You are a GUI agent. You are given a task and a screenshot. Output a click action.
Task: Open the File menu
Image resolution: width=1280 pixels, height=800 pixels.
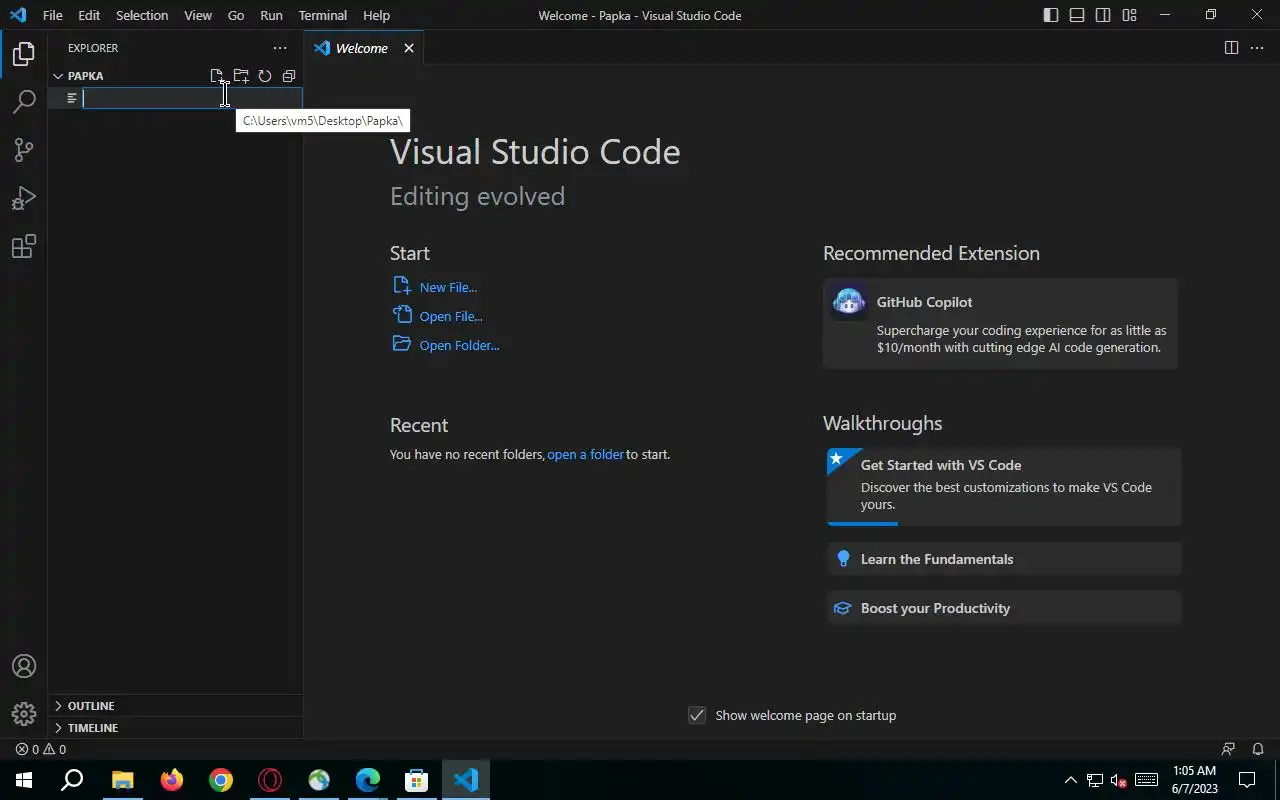(x=52, y=15)
